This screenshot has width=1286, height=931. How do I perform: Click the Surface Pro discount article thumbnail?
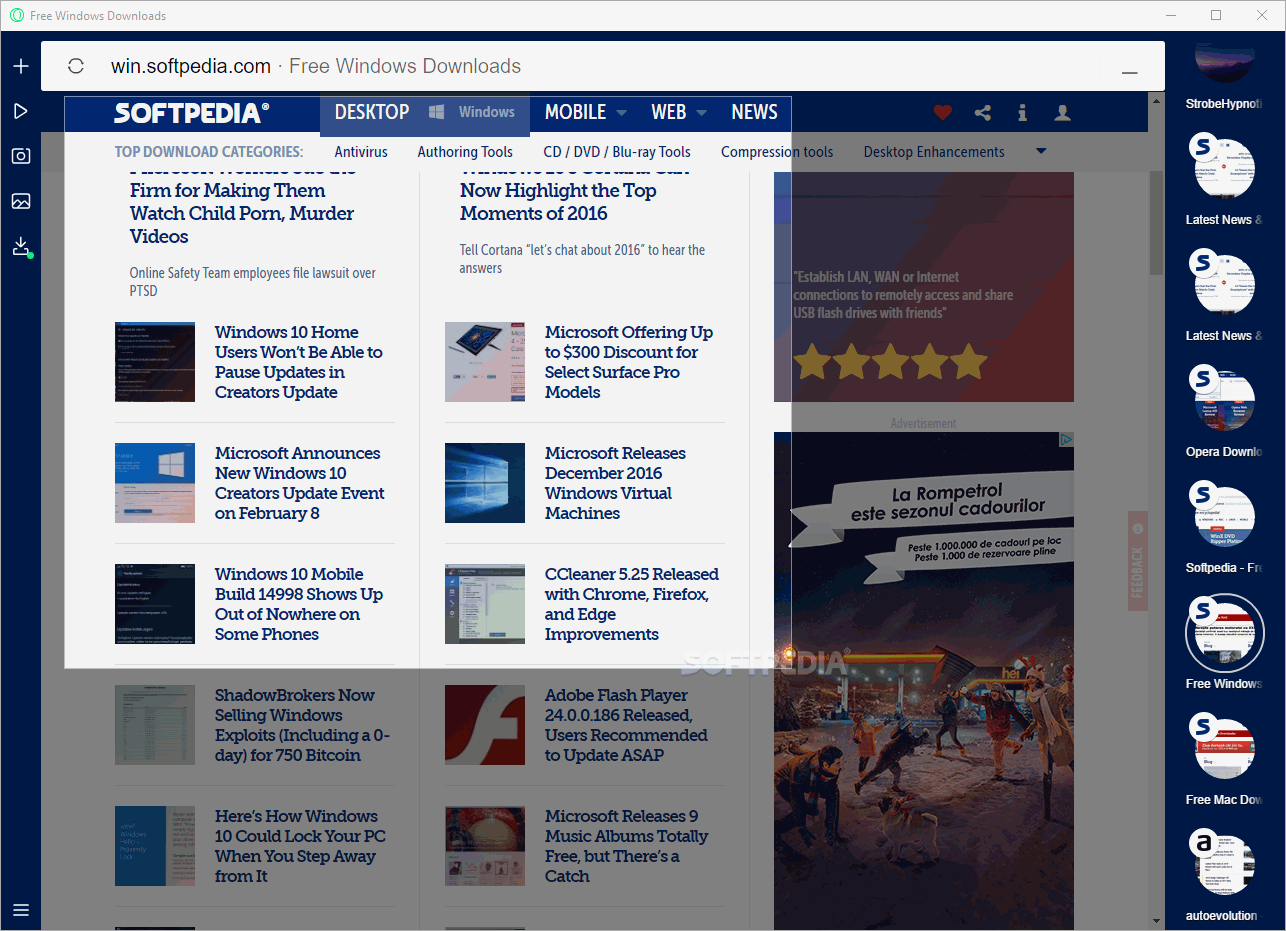[485, 362]
